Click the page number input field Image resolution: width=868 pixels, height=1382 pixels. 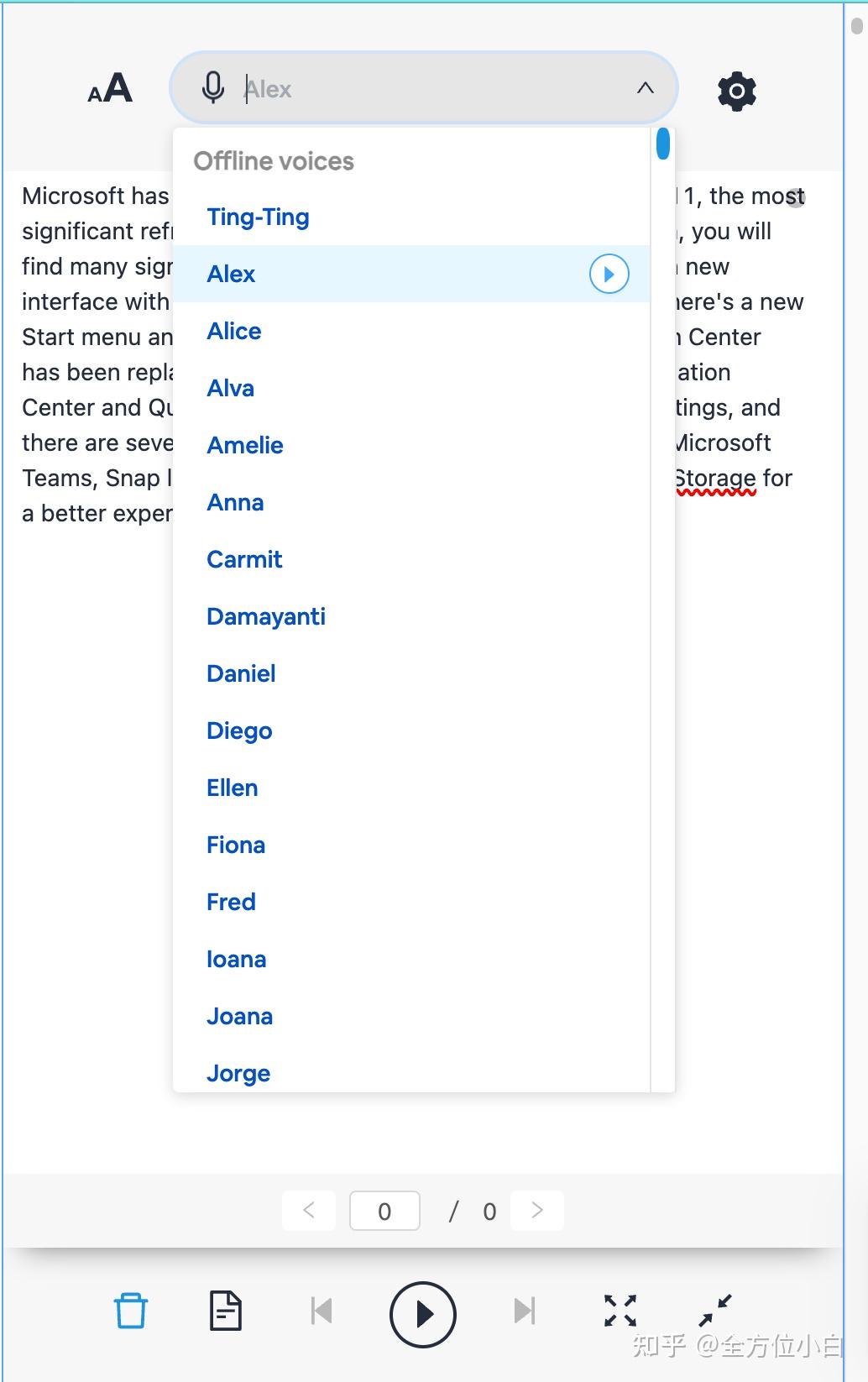pyautogui.click(x=384, y=1211)
